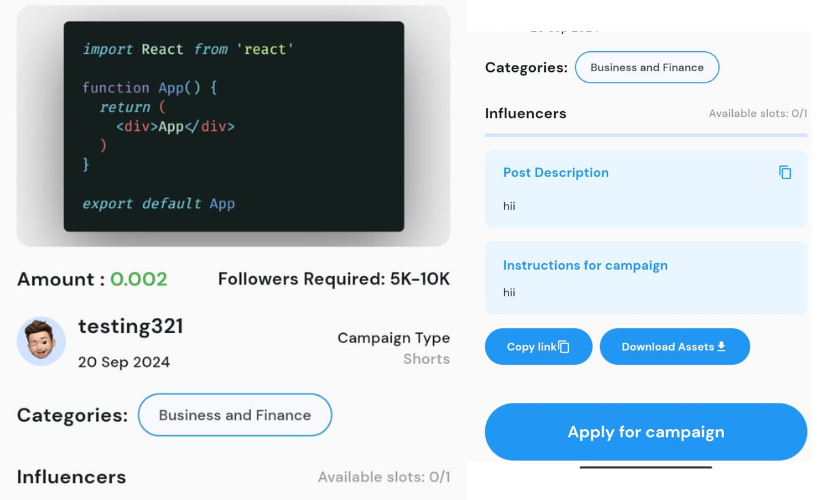
Task: Click the copy icon on Copy link button
Action: point(564,347)
